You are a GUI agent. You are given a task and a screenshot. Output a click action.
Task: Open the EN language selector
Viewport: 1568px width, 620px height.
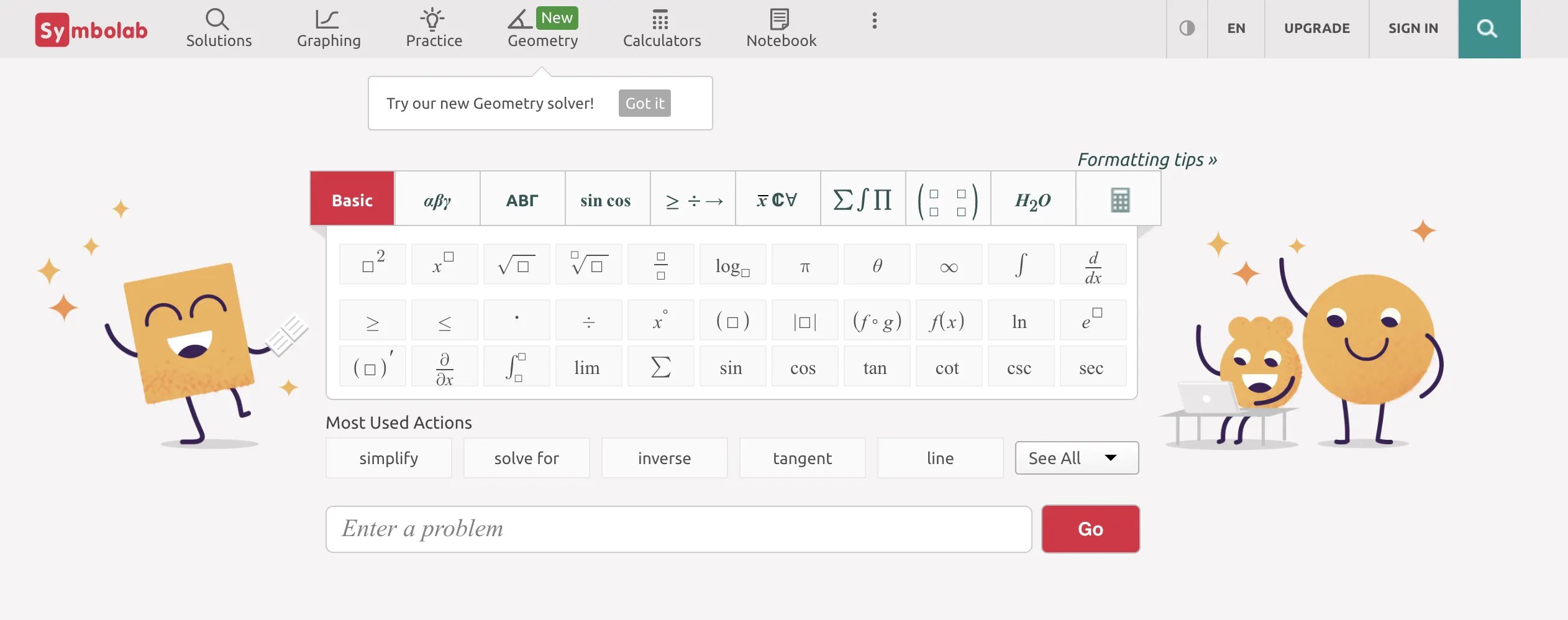[1236, 28]
